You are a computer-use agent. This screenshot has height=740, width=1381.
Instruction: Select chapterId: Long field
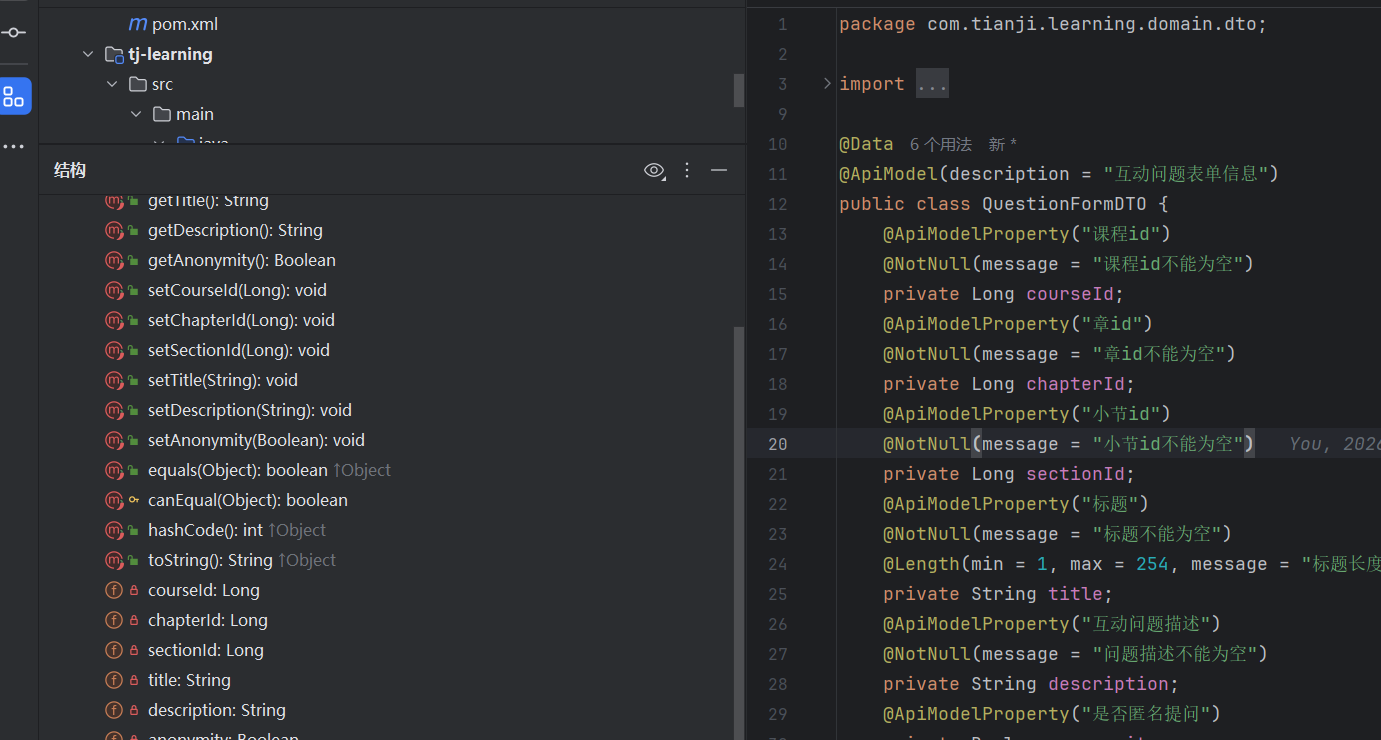[x=208, y=620]
